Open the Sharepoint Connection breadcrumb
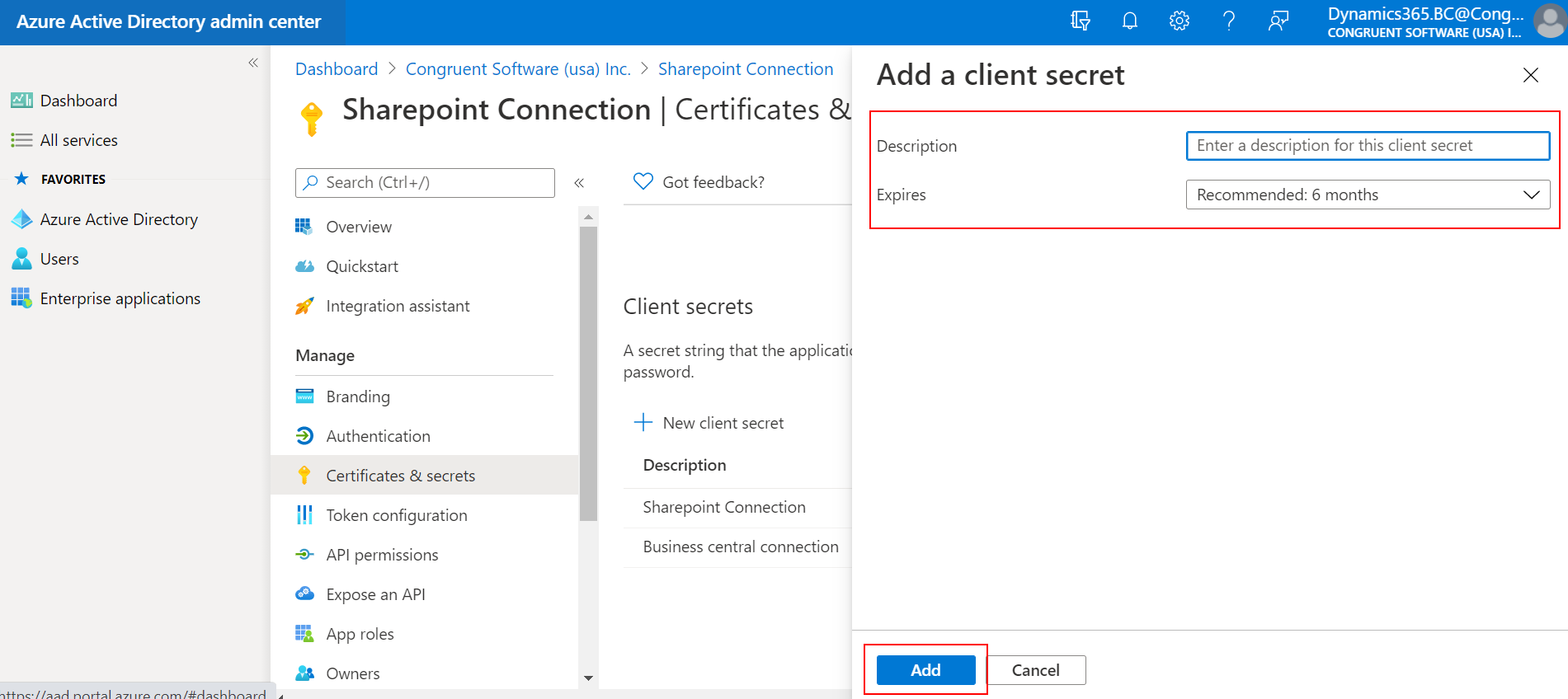Viewport: 1568px width, 699px height. point(746,69)
